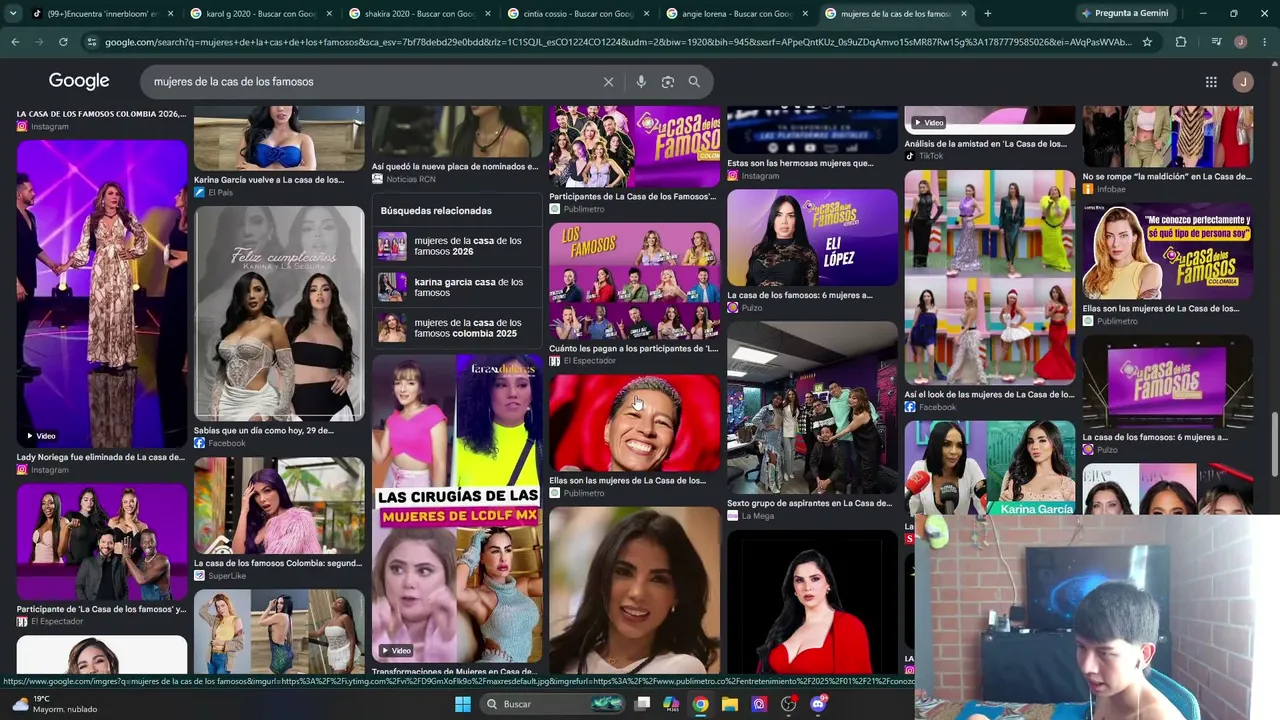Open 'Estas son las hermosas mujeres' Instagram result

point(800,163)
